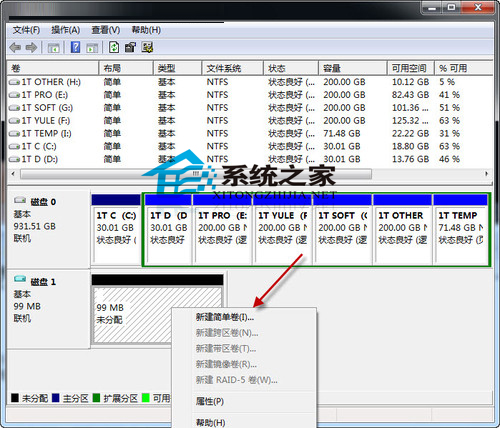Screen dimensions: 500x428
Task: Select the 1T SOFT partition block
Action: (x=343, y=229)
